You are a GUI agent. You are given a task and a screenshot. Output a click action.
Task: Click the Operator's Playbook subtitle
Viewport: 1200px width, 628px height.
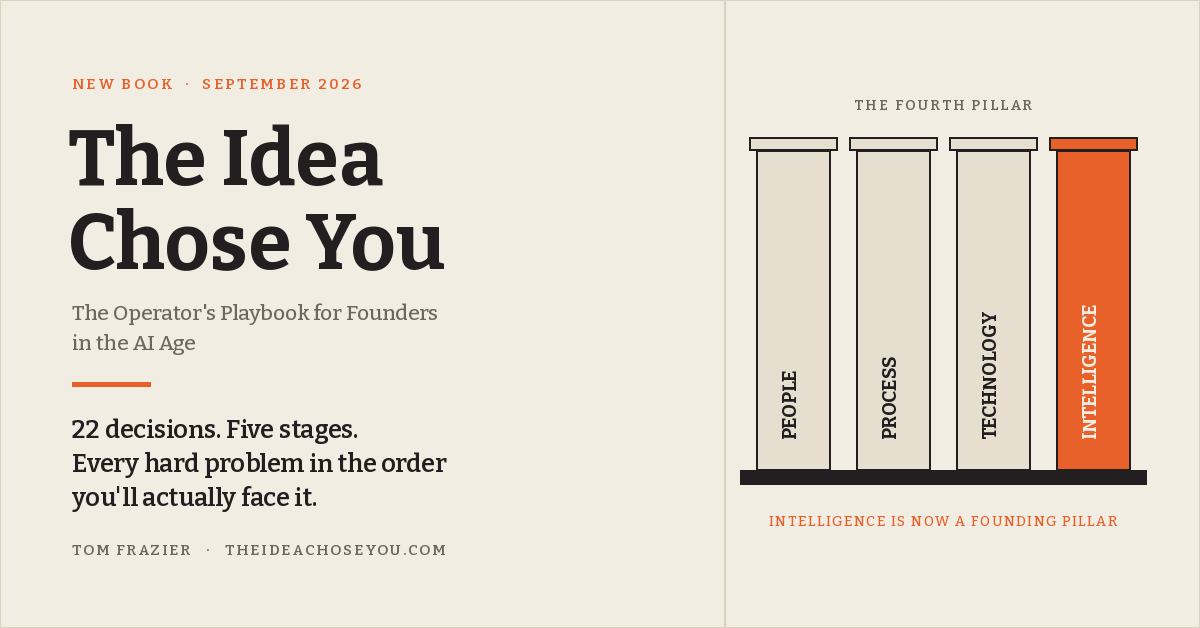pos(255,328)
